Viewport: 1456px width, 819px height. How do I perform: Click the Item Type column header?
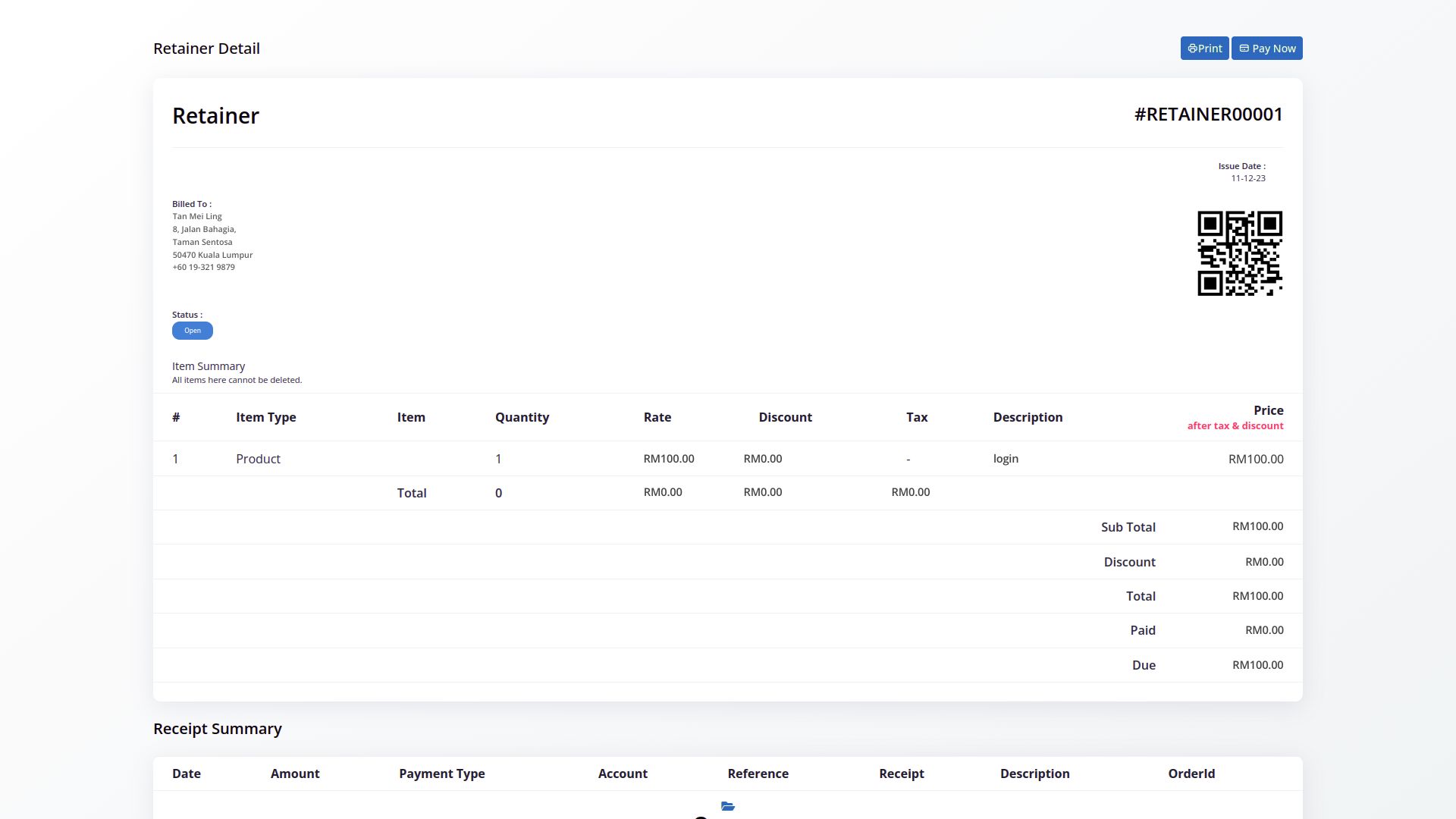pyautogui.click(x=265, y=417)
